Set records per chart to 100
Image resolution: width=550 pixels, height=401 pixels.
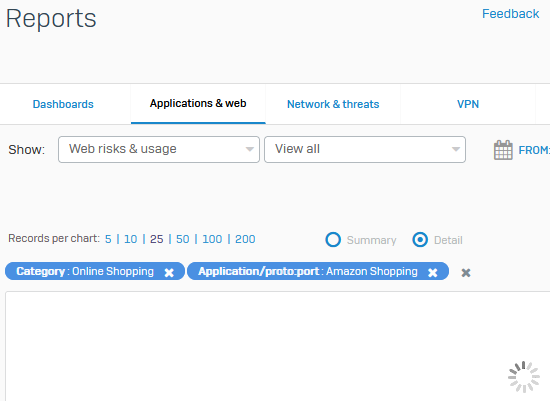(212, 239)
